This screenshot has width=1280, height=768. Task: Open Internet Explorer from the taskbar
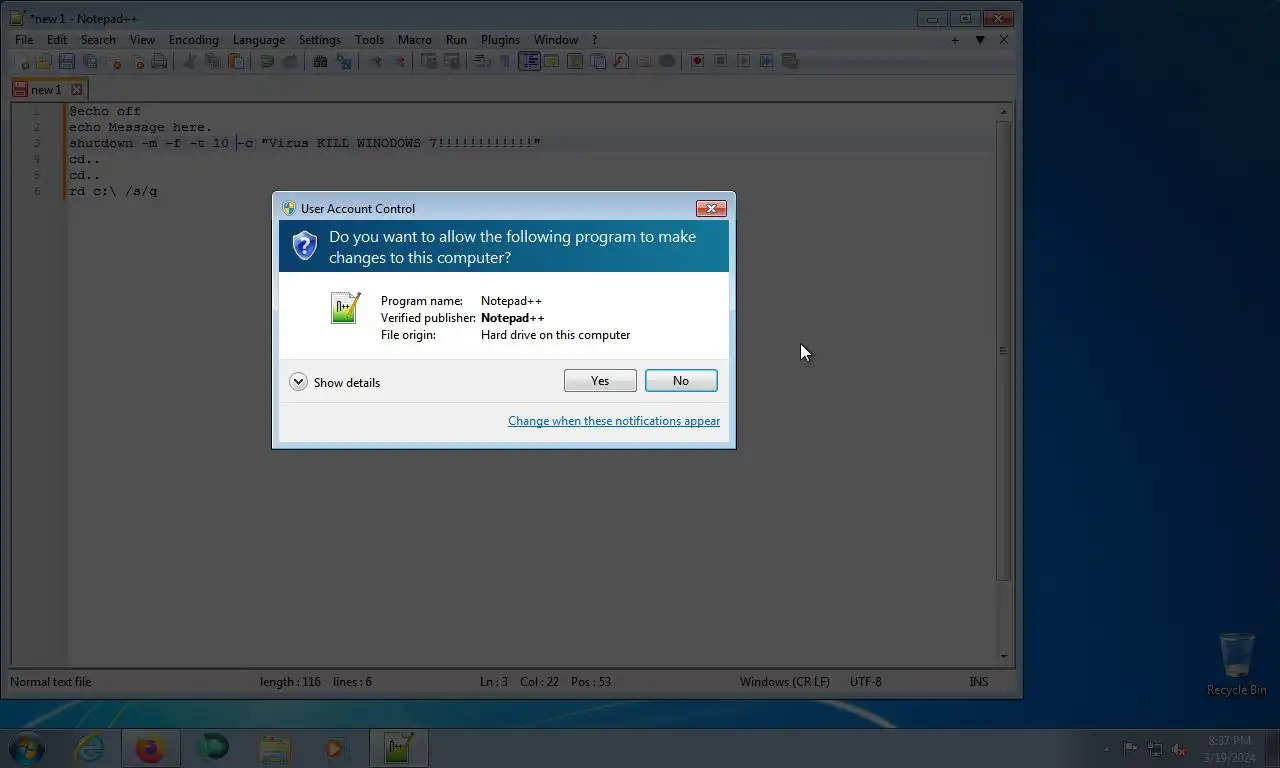90,748
